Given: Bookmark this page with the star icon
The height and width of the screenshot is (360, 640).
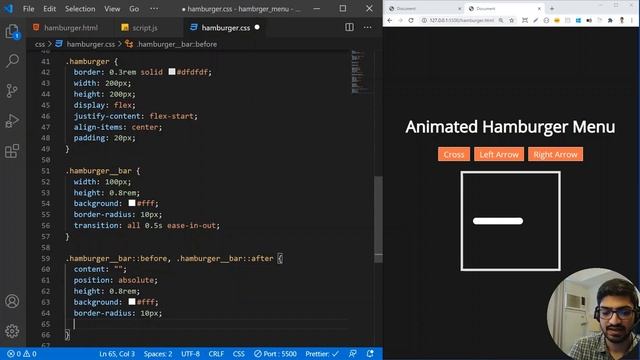Looking at the screenshot, I should point(511,20).
